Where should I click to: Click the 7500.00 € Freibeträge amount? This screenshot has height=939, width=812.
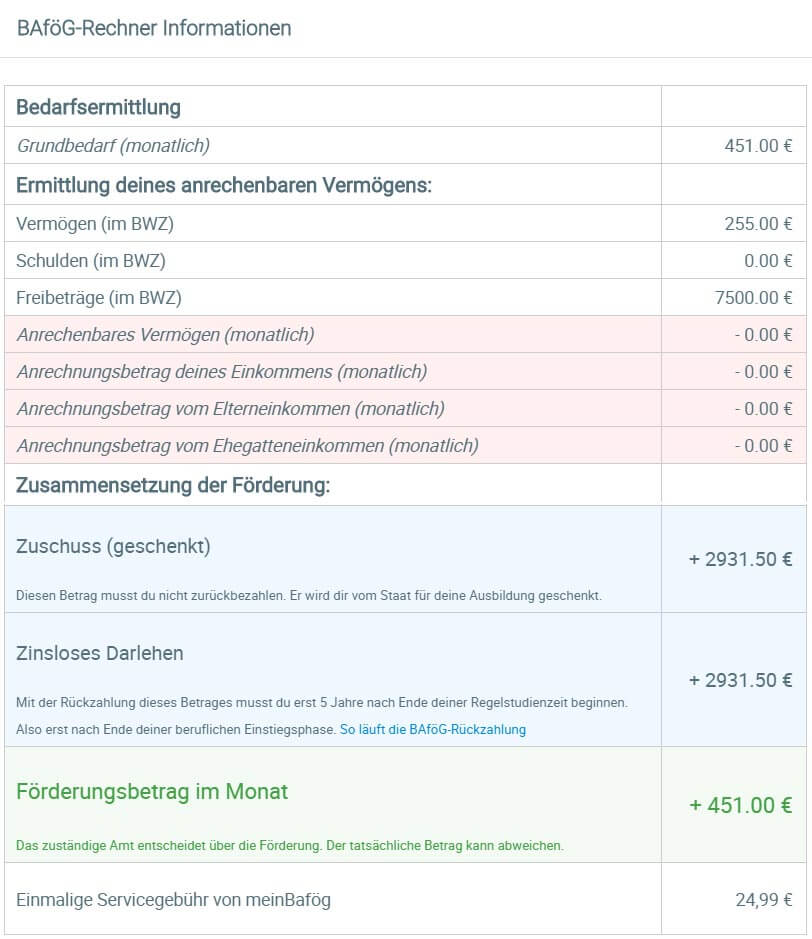click(x=753, y=298)
